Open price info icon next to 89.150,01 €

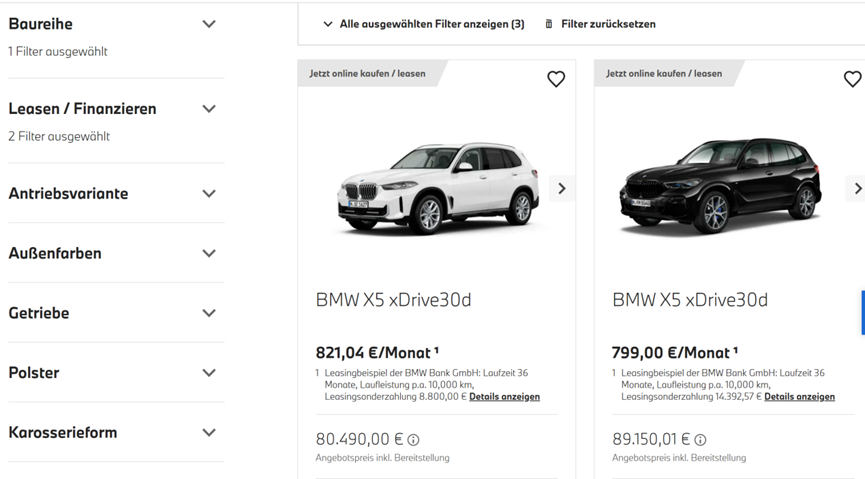pyautogui.click(x=700, y=440)
